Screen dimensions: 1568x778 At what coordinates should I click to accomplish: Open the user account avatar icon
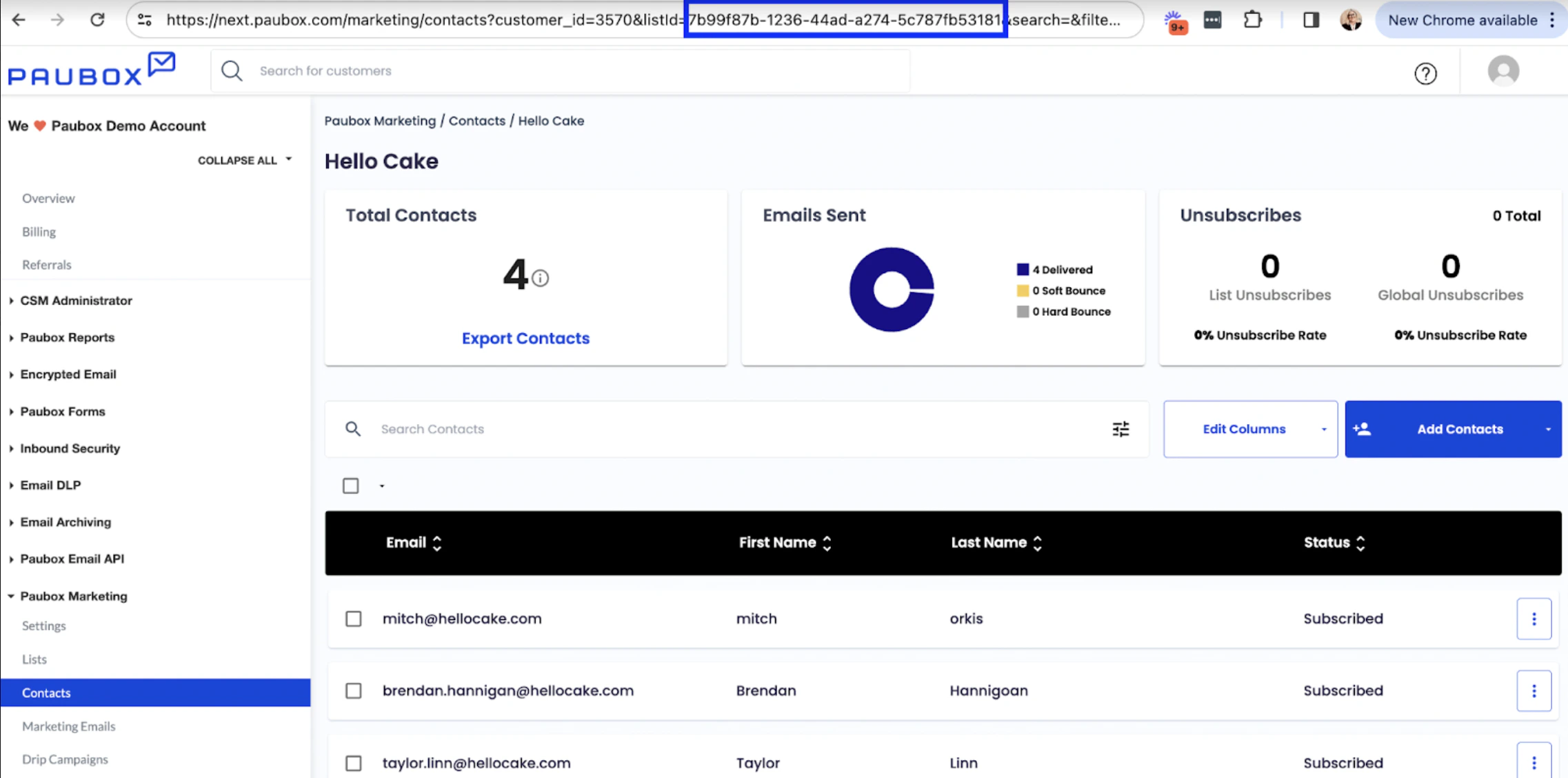click(x=1503, y=71)
